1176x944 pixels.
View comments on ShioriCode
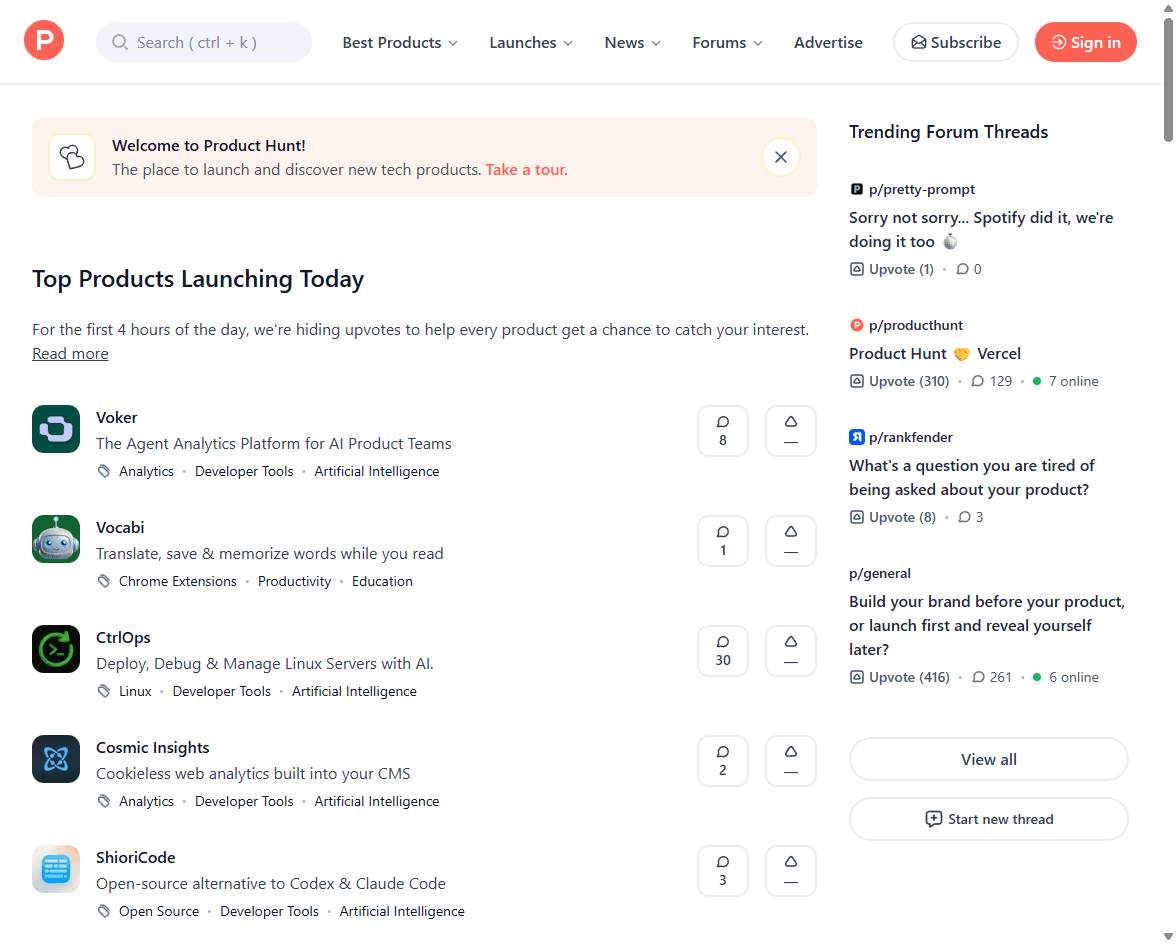723,871
